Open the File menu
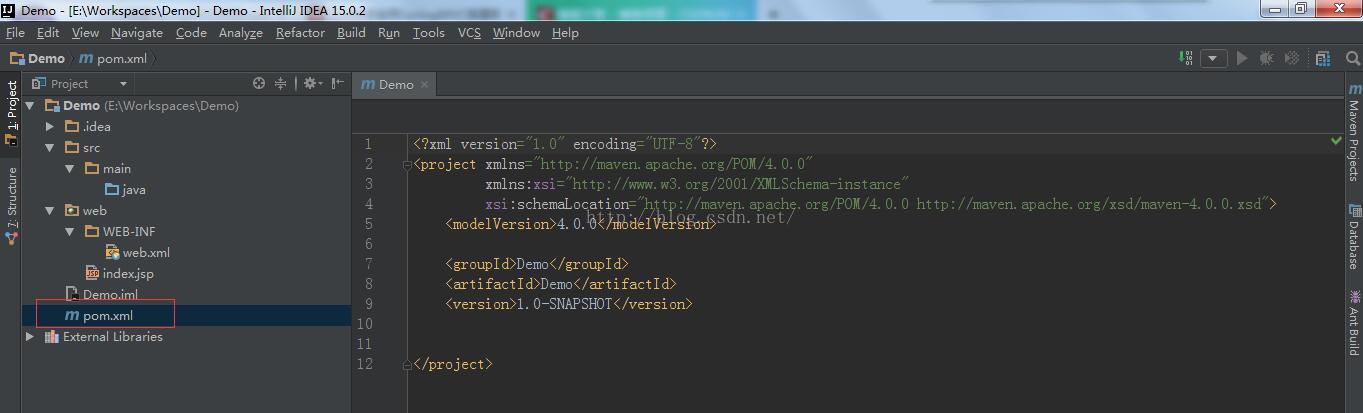This screenshot has height=413, width=1363. point(15,32)
